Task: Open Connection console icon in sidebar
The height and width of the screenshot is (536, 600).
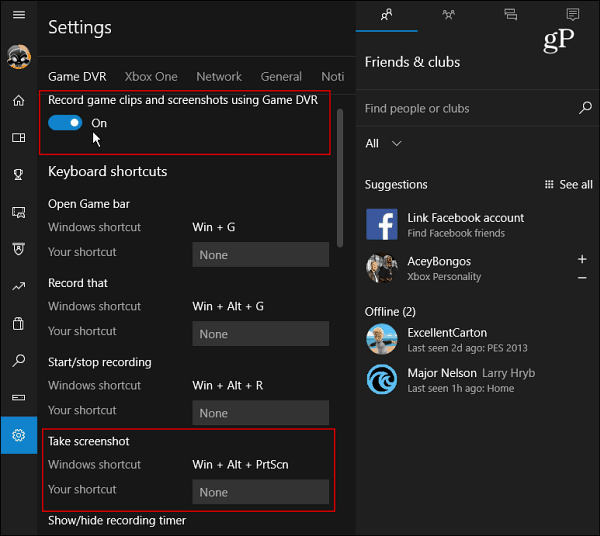Action: click(x=19, y=398)
